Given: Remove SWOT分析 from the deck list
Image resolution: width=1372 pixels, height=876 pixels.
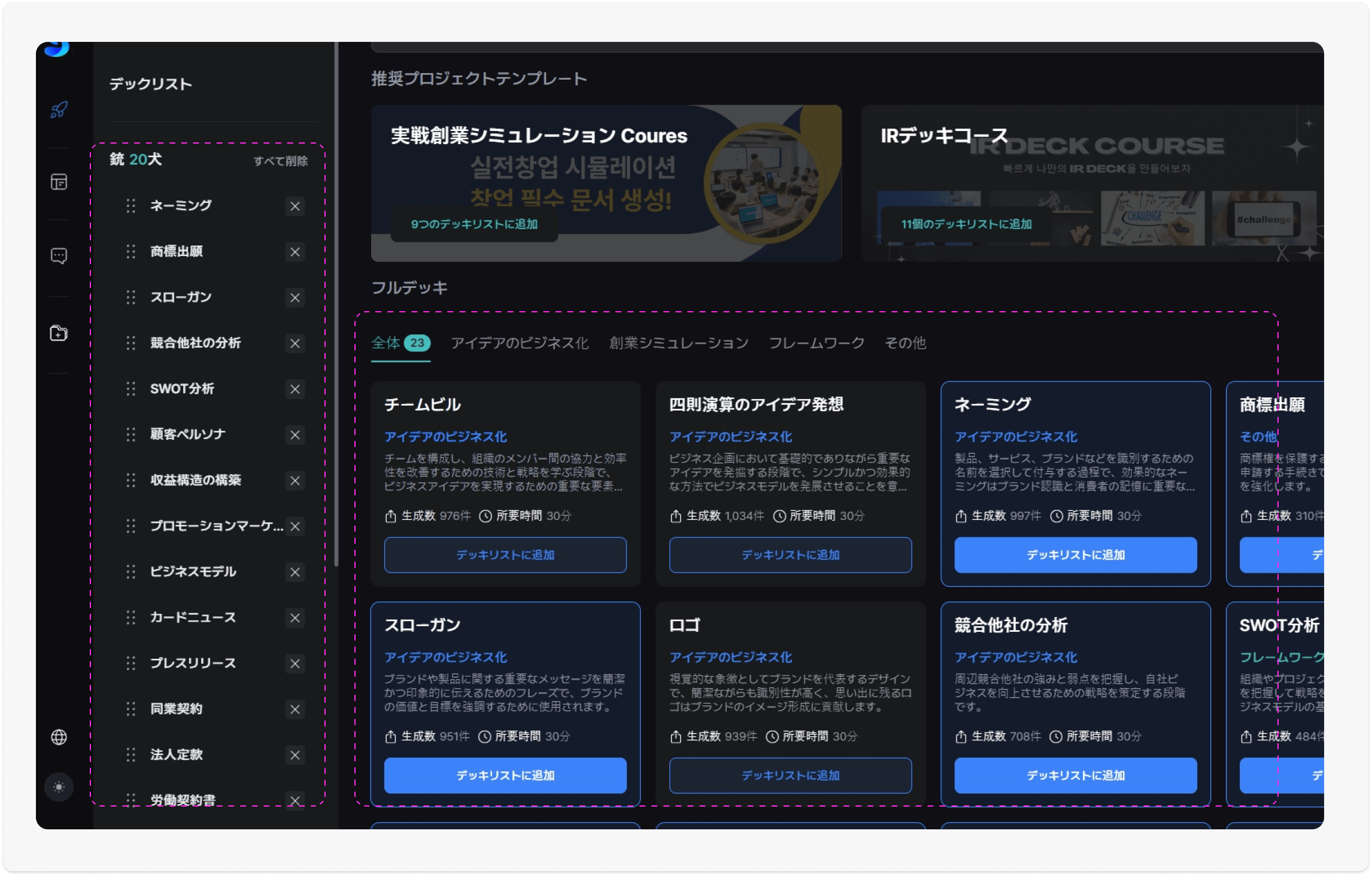Looking at the screenshot, I should [x=295, y=390].
